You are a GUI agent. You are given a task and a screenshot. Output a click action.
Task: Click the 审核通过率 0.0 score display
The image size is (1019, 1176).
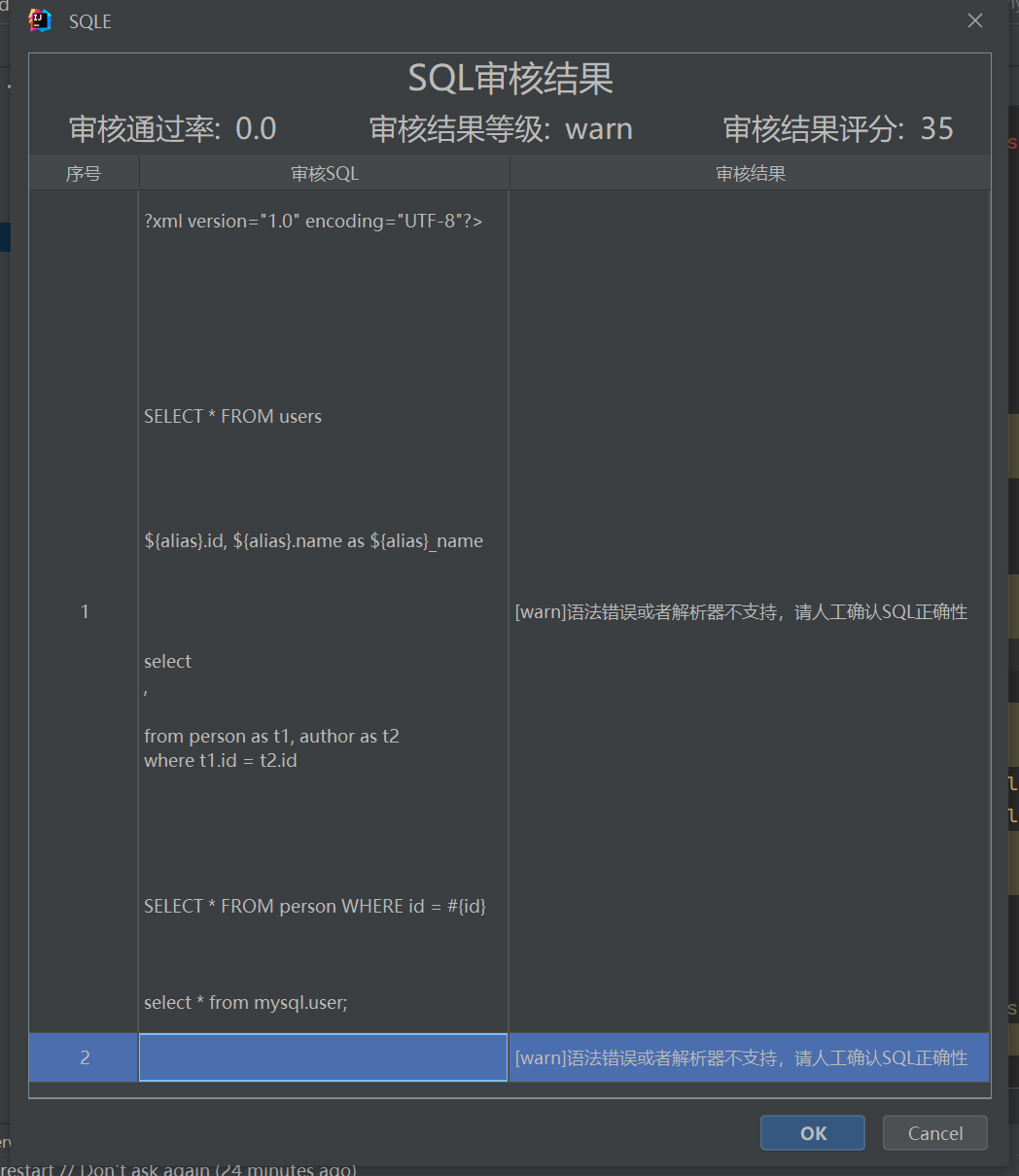point(171,127)
